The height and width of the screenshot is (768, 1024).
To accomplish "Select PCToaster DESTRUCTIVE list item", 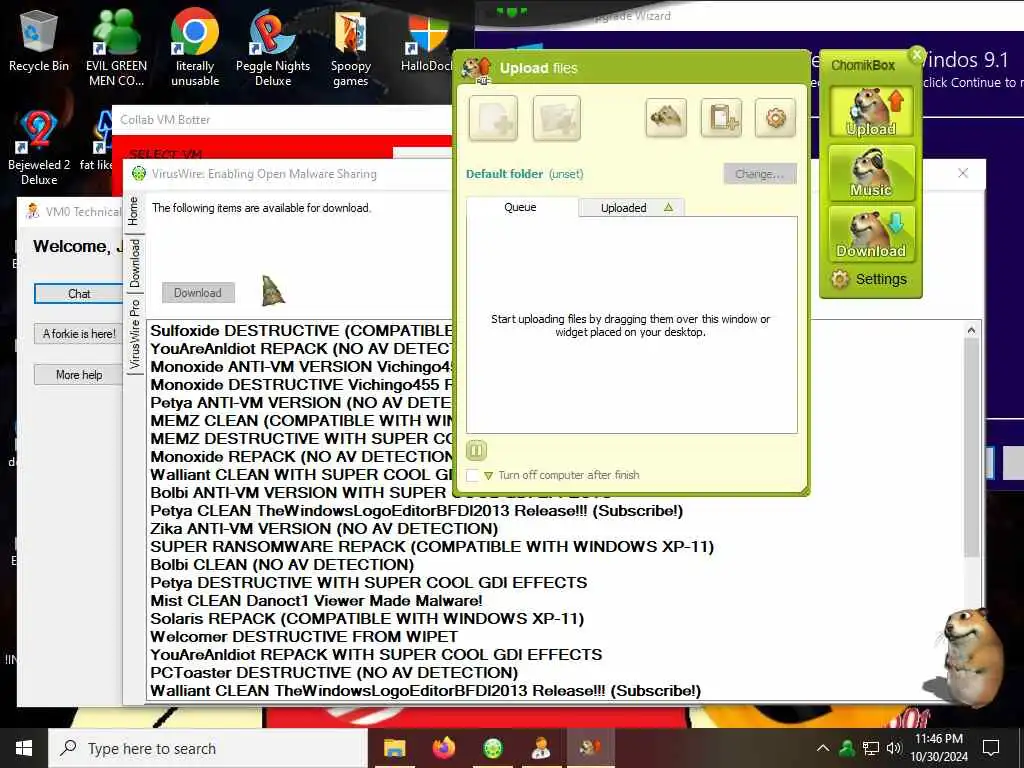I will [334, 673].
